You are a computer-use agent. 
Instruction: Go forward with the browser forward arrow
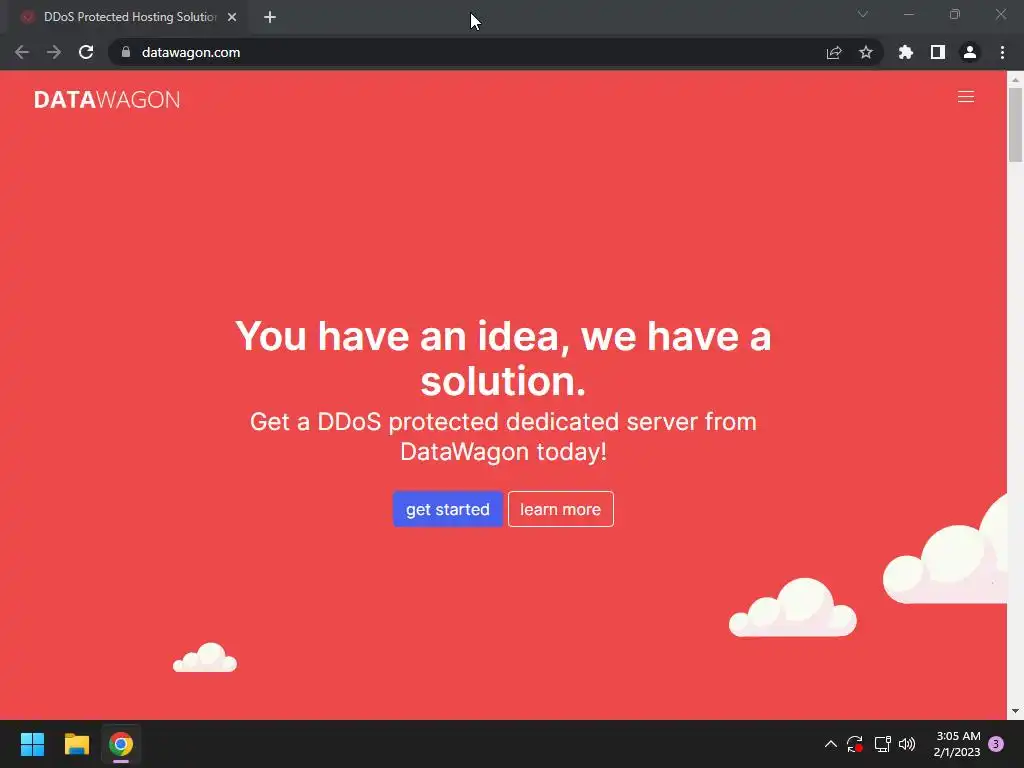54,52
